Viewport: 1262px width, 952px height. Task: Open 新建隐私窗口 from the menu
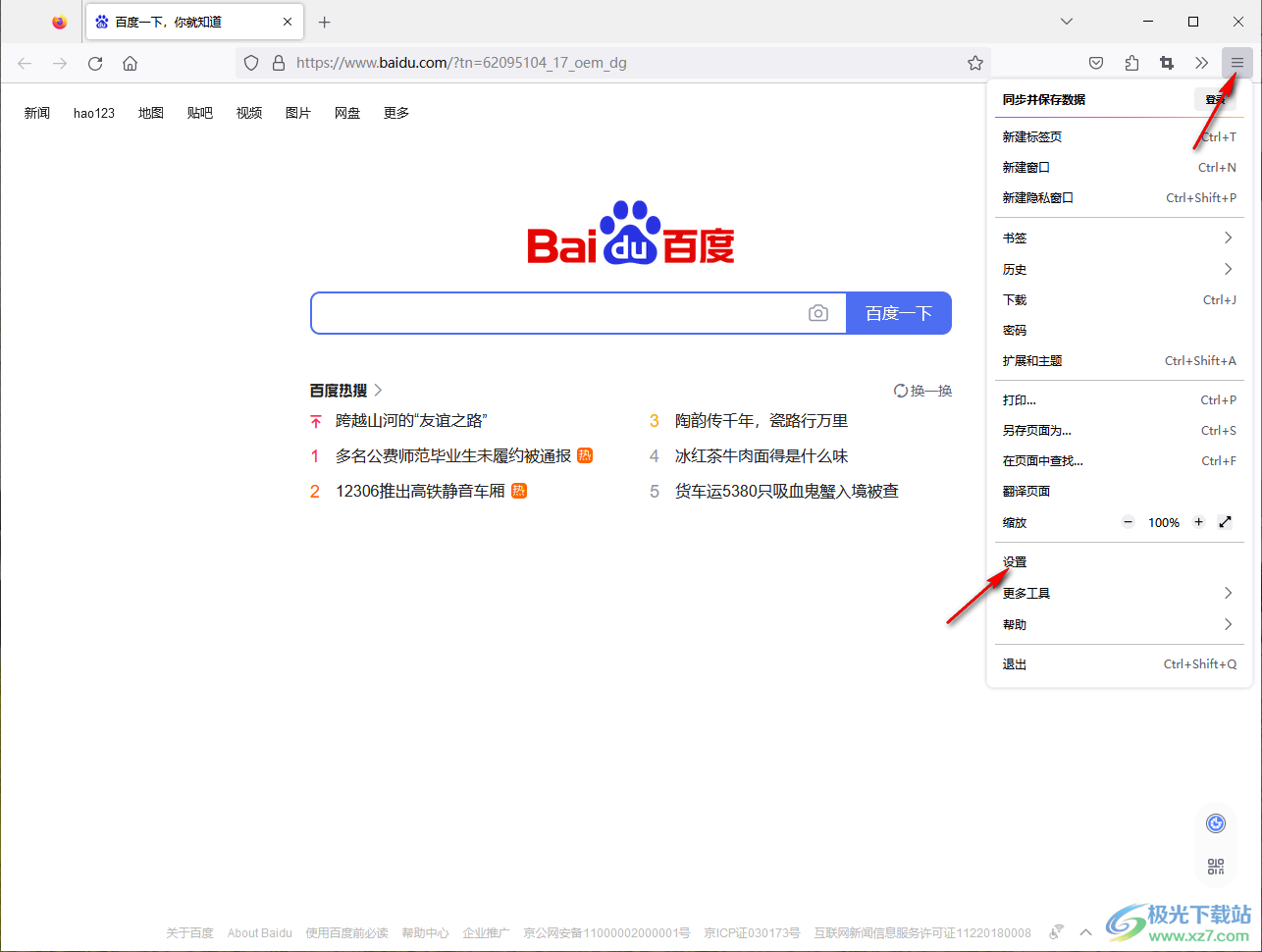tap(1120, 198)
